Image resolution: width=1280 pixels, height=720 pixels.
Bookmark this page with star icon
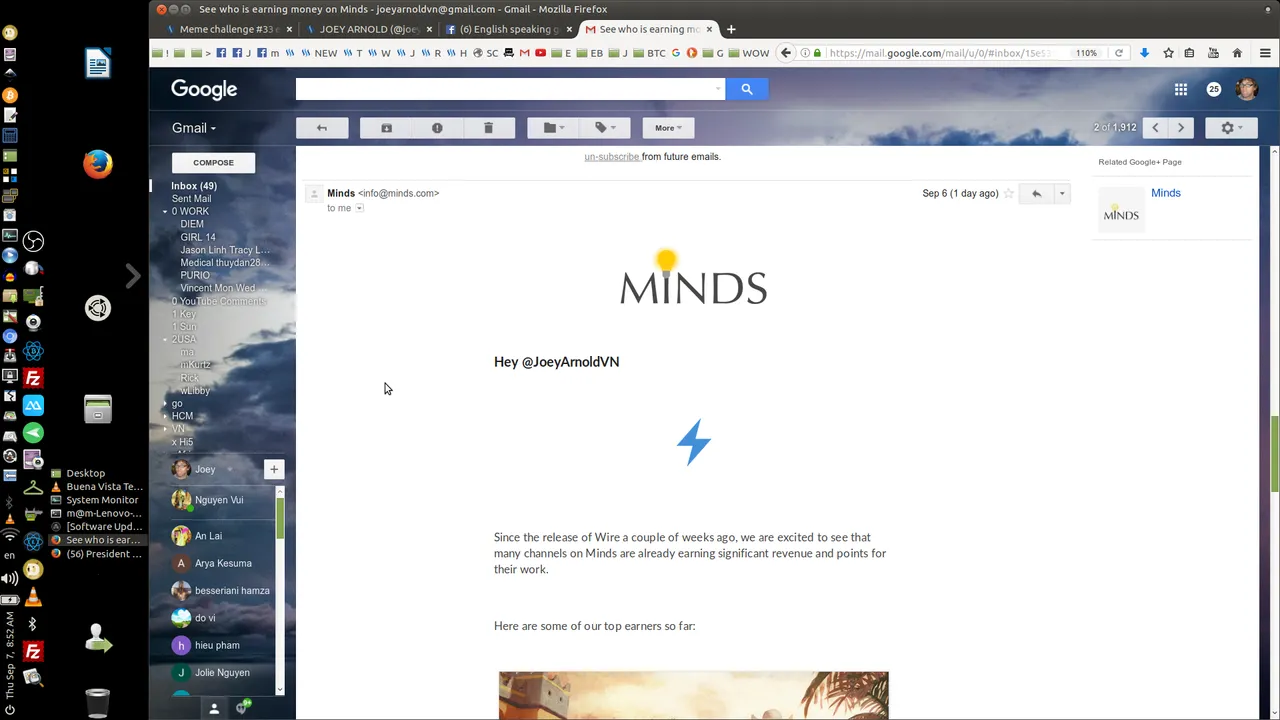click(1168, 53)
